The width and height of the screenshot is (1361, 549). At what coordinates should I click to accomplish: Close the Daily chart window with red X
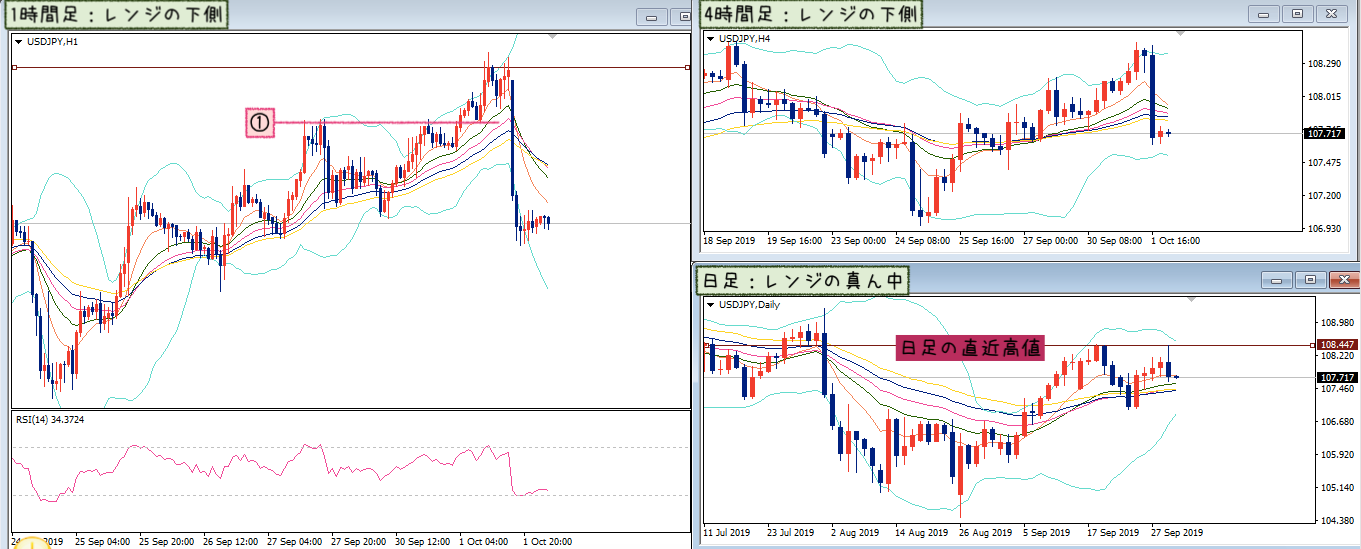(x=1345, y=280)
